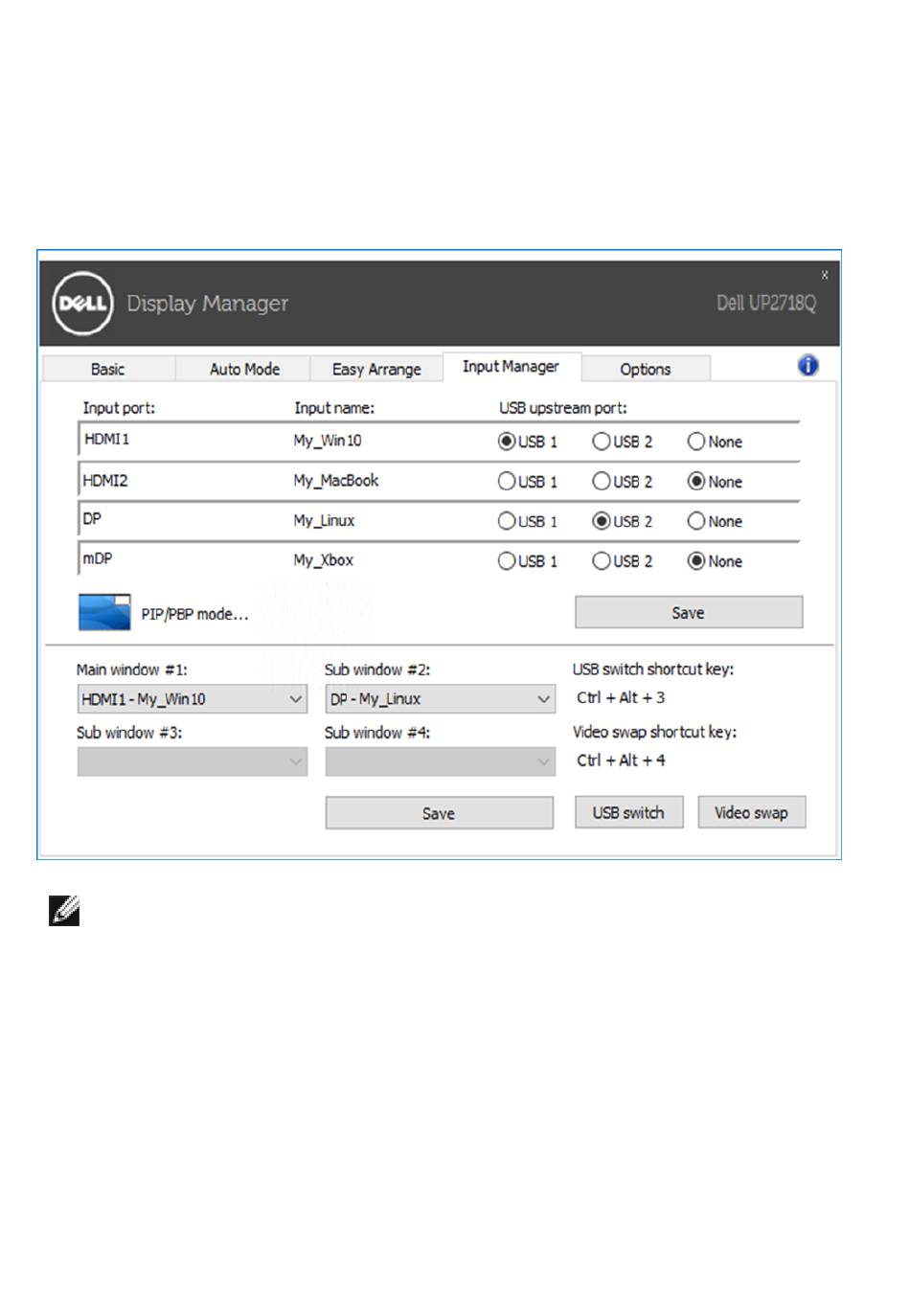Select USB 2 for HDMI2
Image resolution: width=910 pixels, height=1316 pixels.
[x=601, y=482]
